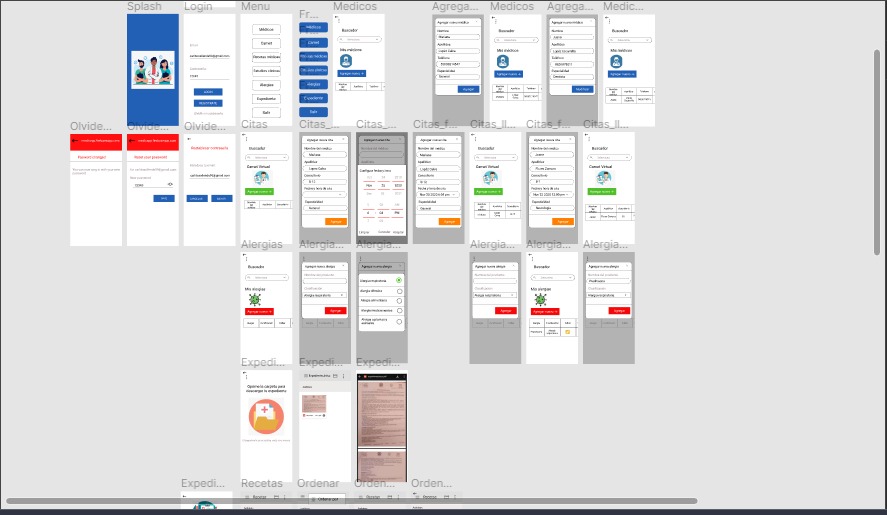Viewport: 887px width, 515px height.
Task: Click white Médicos button in Menu frame
Action: point(266,29)
